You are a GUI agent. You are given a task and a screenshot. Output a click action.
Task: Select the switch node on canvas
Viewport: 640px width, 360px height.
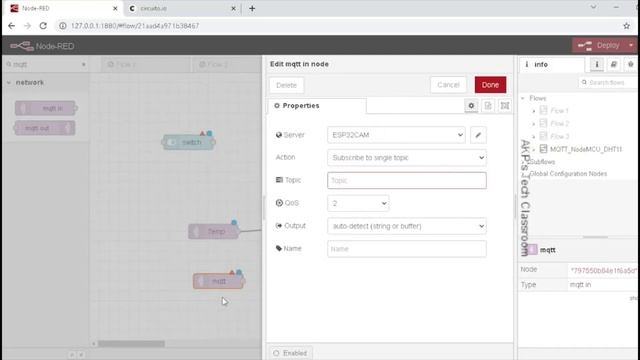[x=189, y=142]
